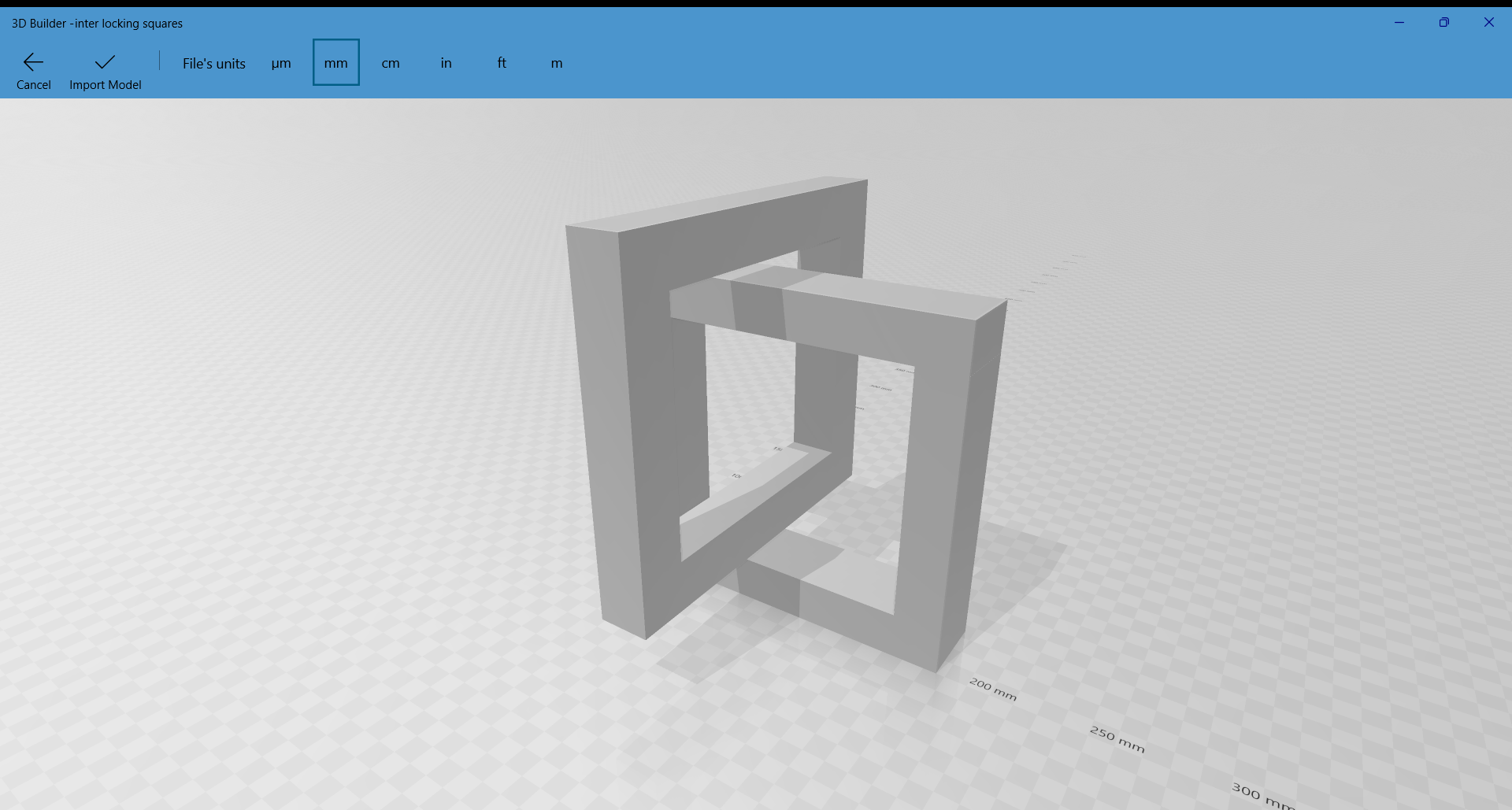The image size is (1512, 810).
Task: Restore down the 3D Builder window
Action: point(1443,22)
